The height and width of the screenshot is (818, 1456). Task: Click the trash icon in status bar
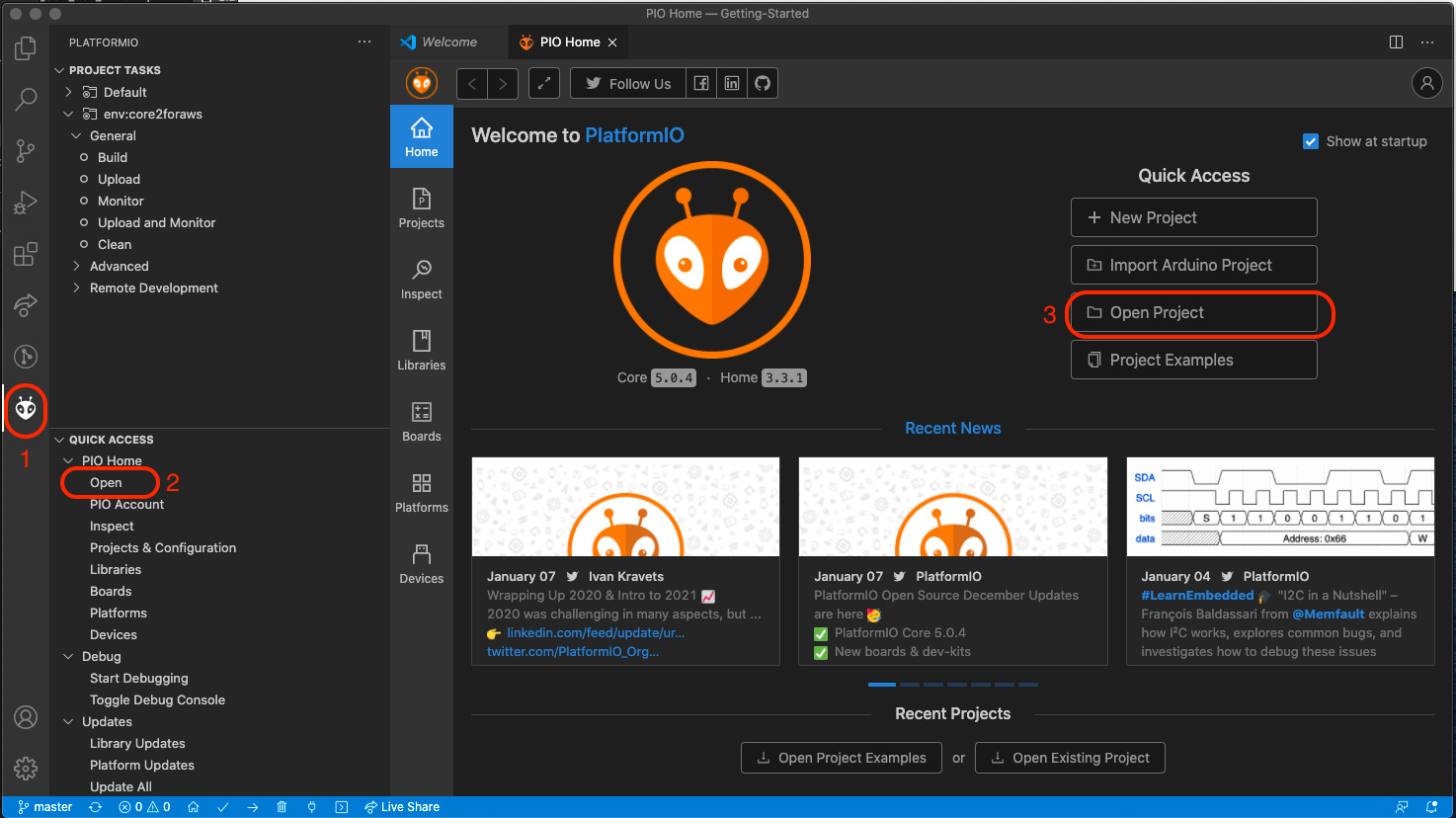click(282, 807)
